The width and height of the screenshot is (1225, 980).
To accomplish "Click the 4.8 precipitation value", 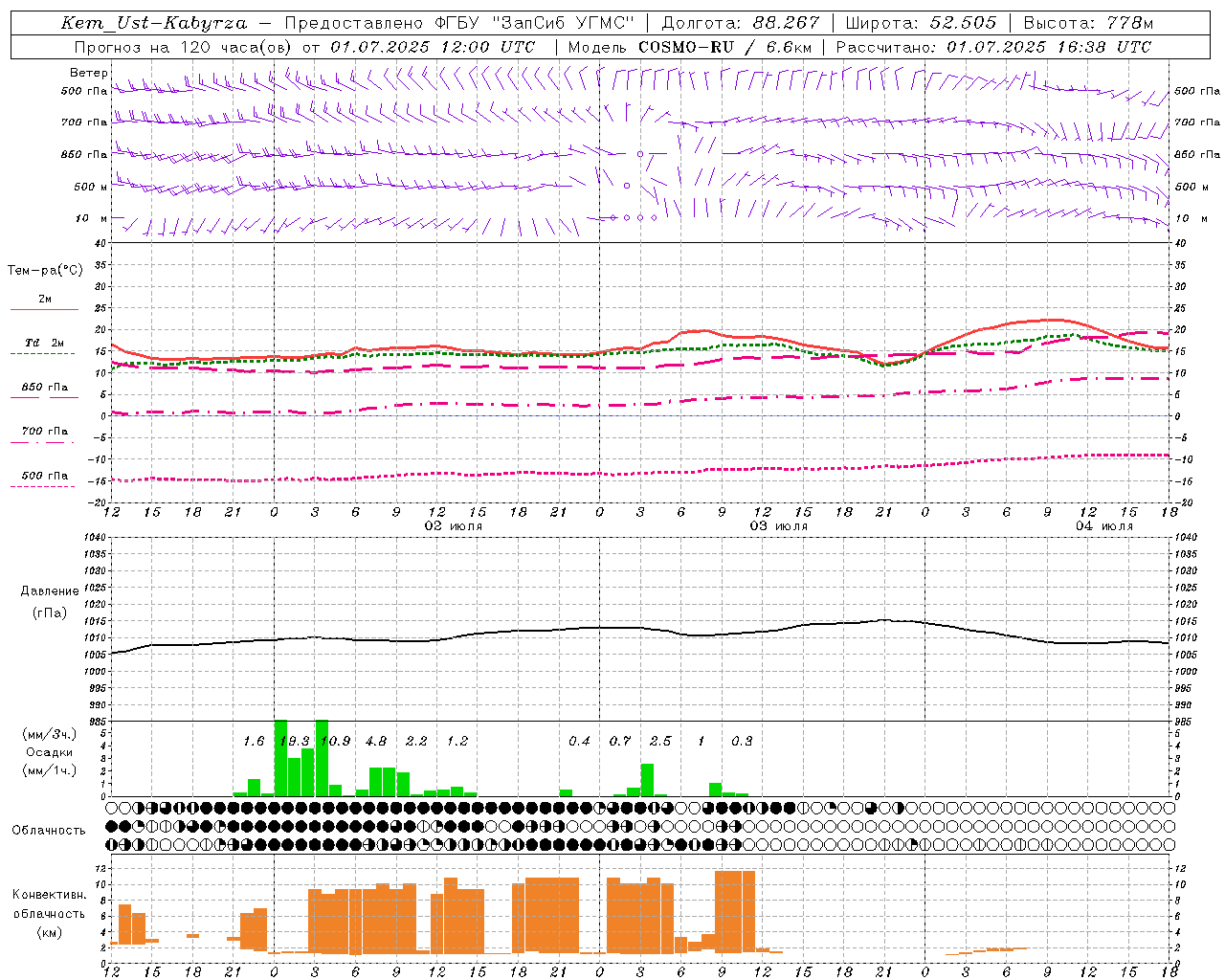I will 376,742.
